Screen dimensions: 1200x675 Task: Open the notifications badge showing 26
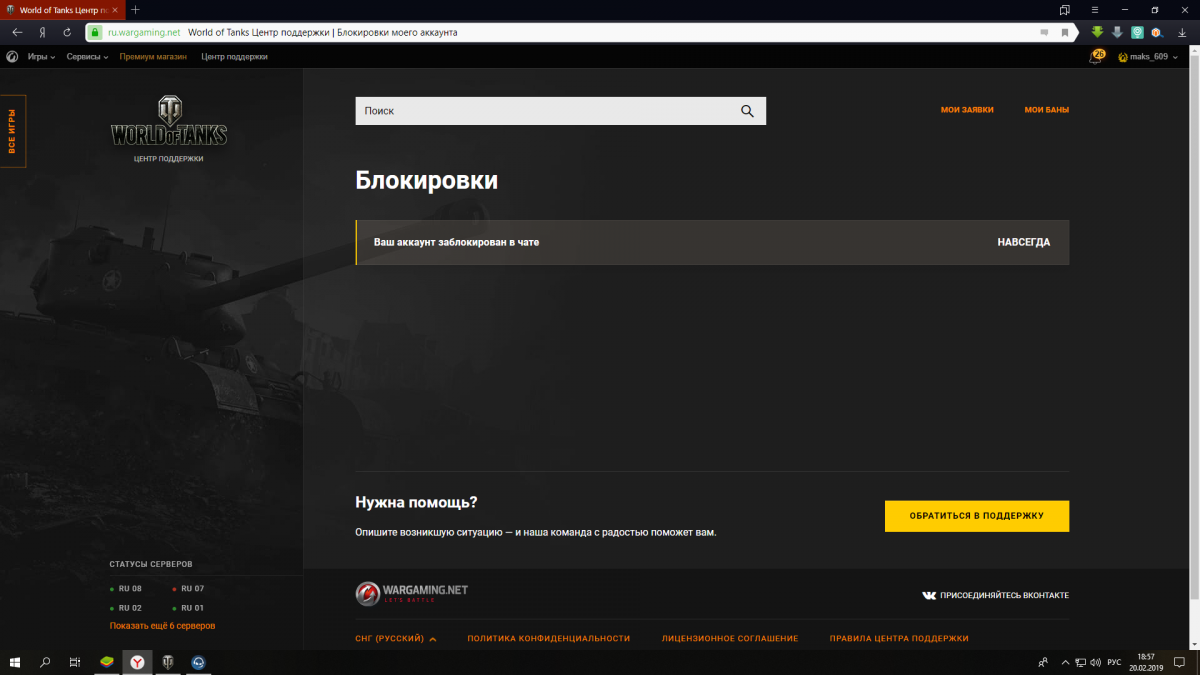1098,56
